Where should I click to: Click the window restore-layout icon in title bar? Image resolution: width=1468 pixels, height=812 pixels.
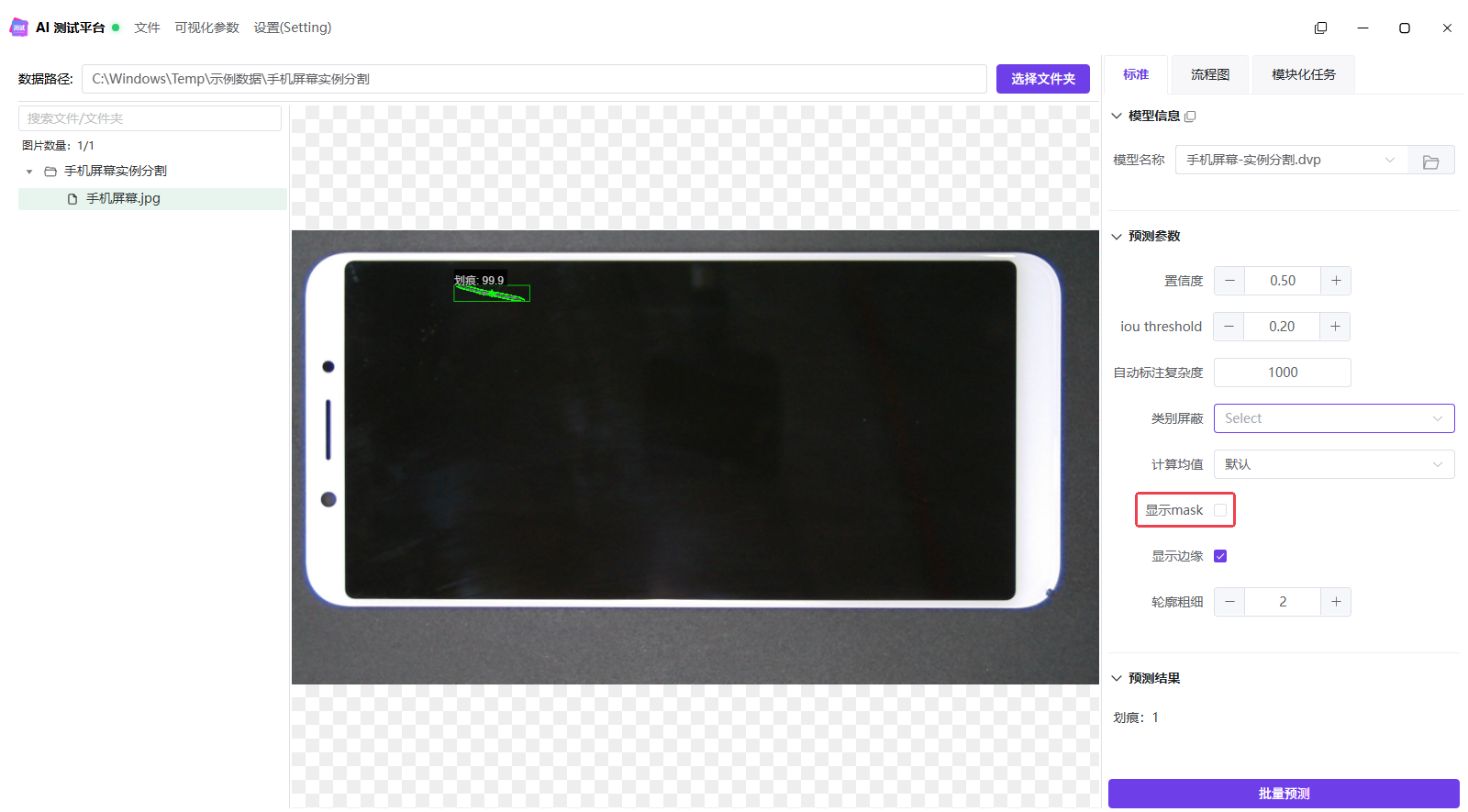click(1320, 28)
